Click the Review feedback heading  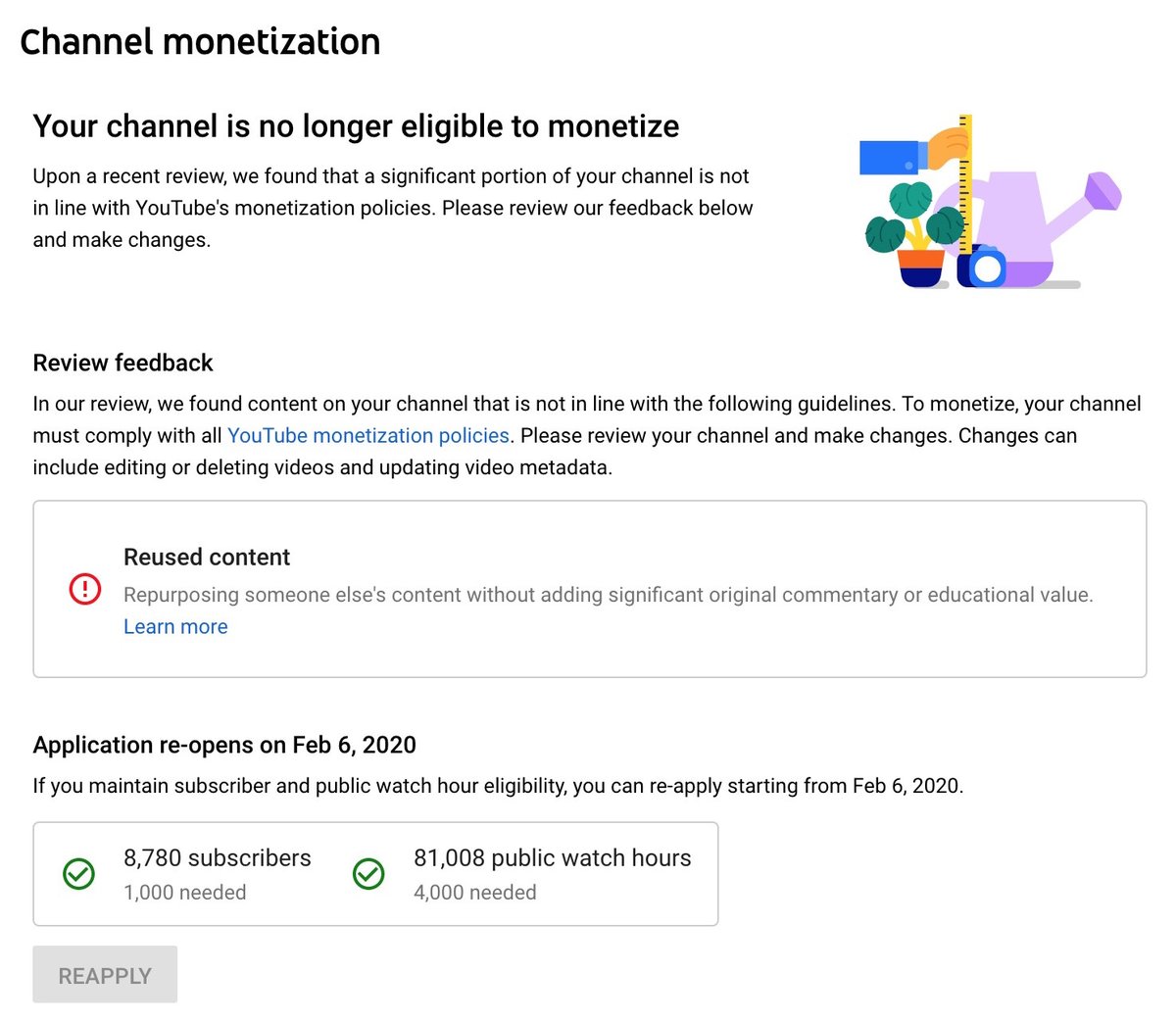point(122,363)
